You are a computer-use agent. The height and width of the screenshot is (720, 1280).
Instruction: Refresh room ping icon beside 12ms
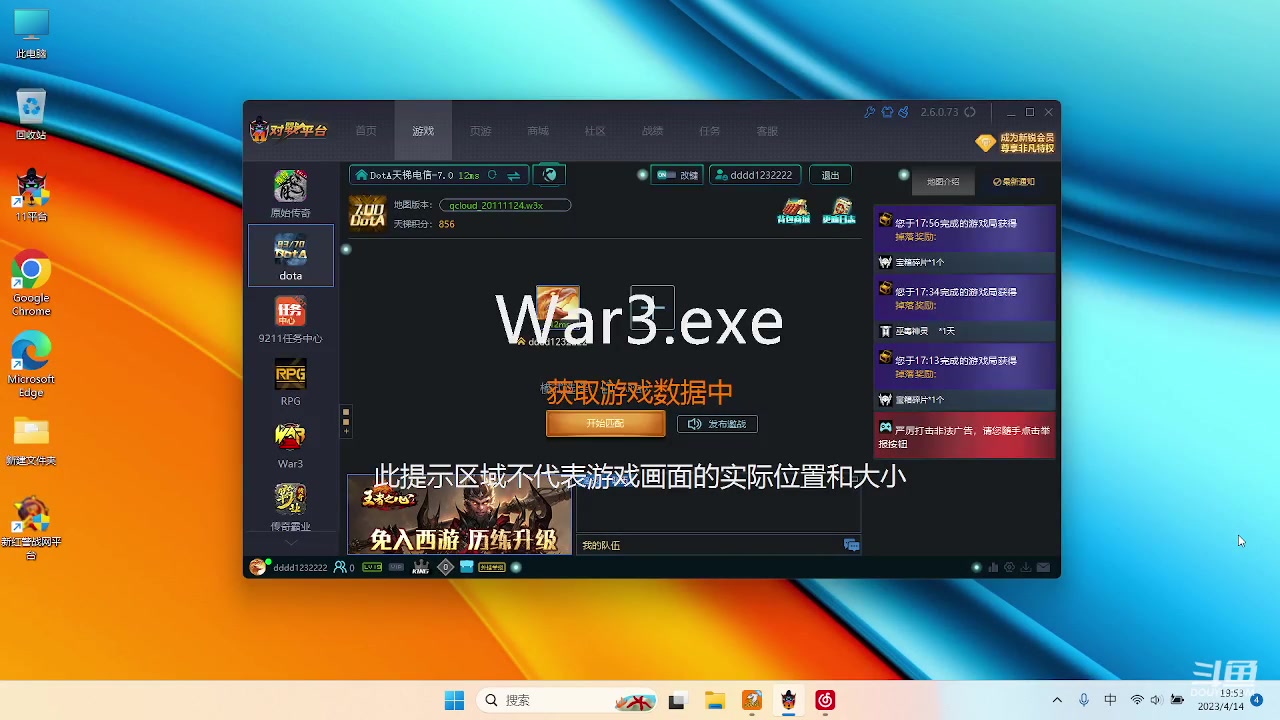point(492,175)
